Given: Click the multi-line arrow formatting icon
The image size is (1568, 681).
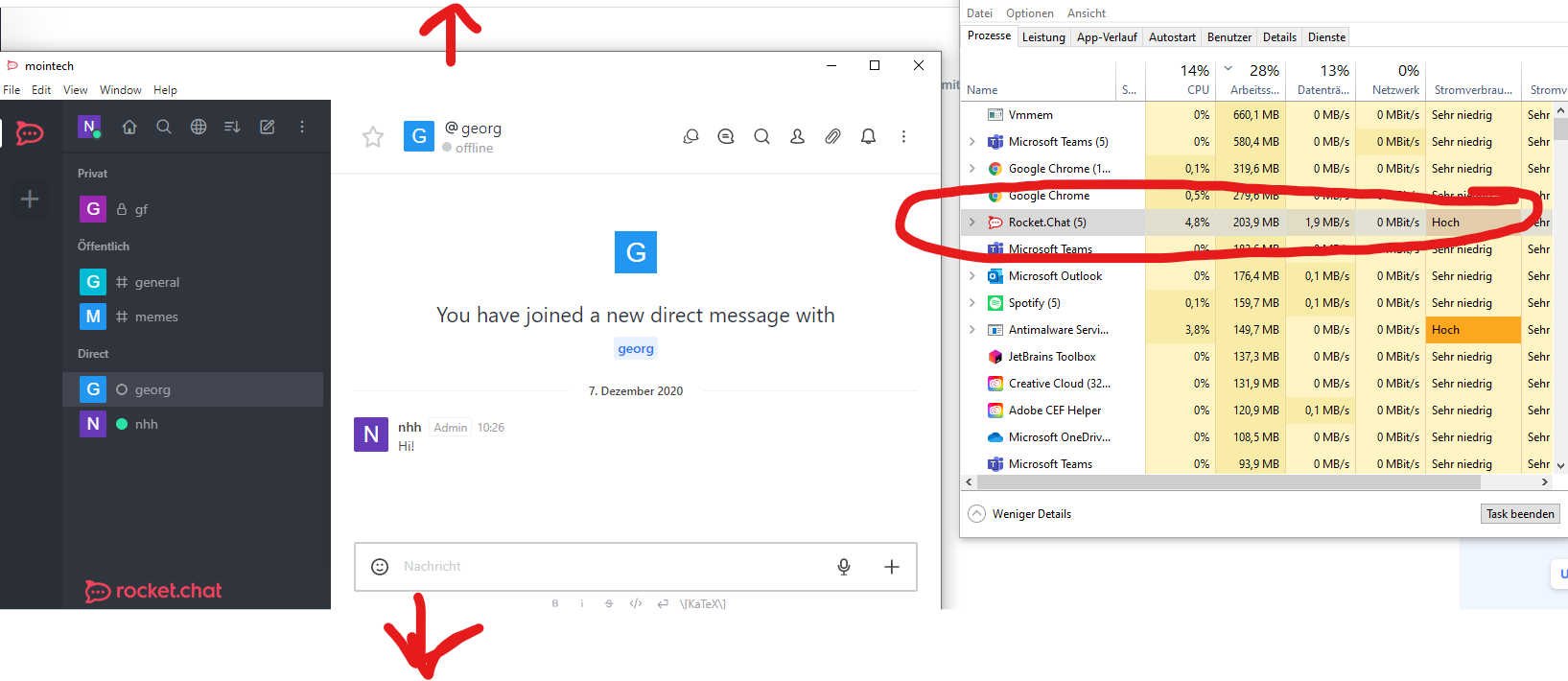Looking at the screenshot, I should click(x=663, y=604).
